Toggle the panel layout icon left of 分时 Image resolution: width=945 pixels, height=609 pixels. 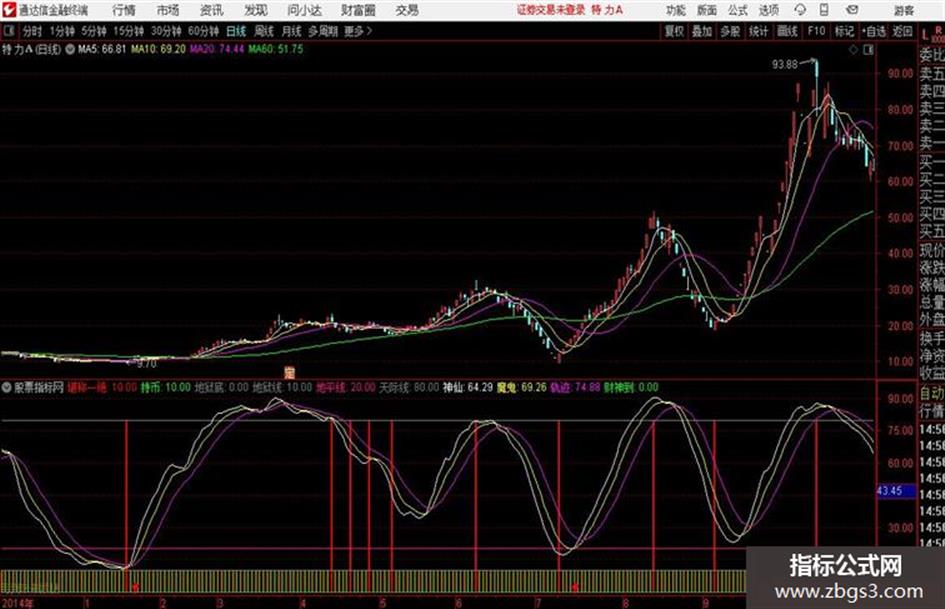pos(8,31)
